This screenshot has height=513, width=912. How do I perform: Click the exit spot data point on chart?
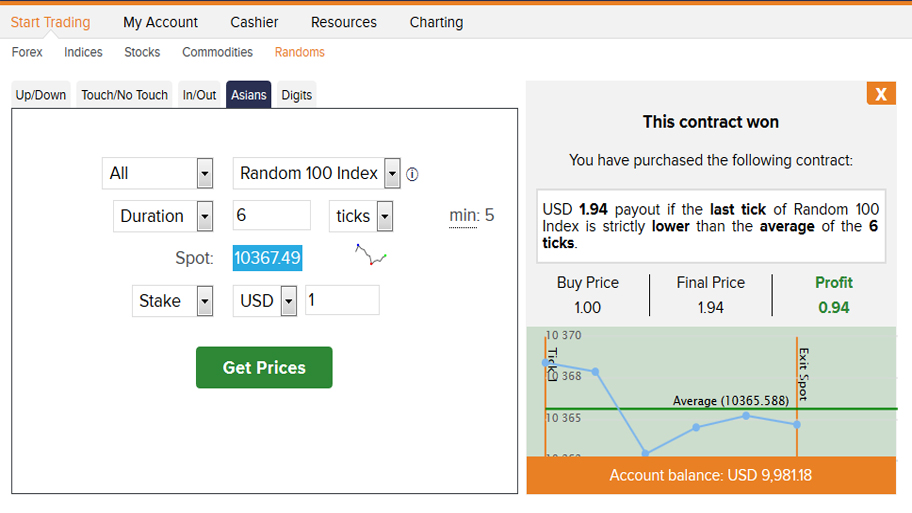[797, 425]
